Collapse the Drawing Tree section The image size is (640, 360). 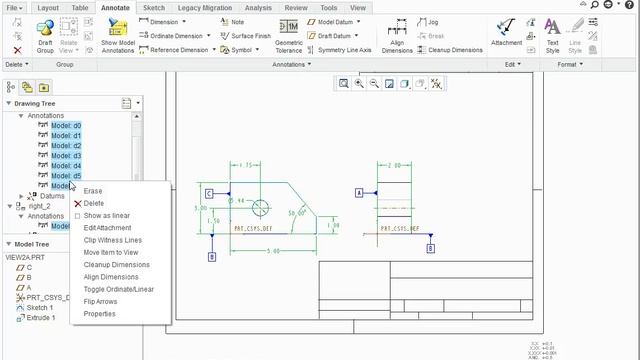(9, 103)
